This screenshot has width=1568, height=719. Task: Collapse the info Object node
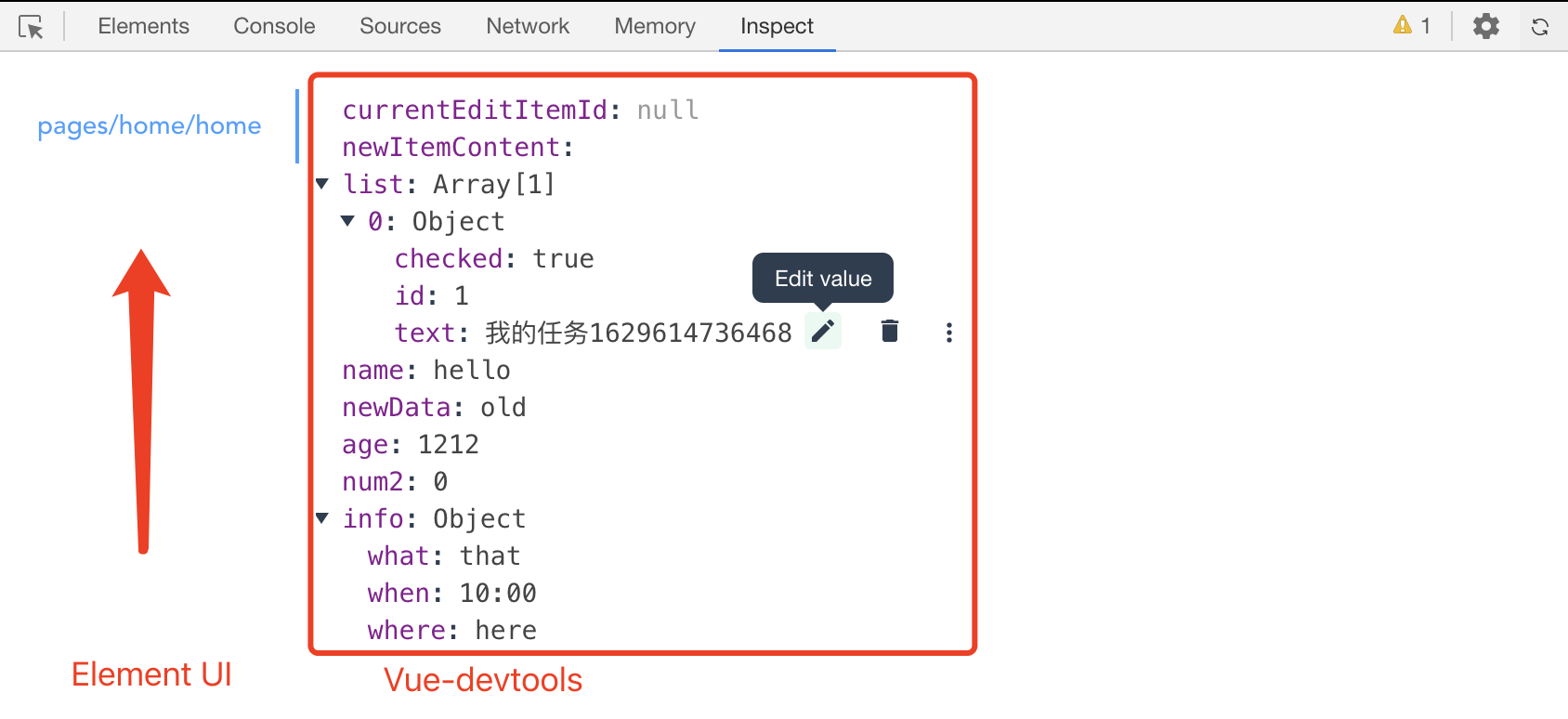tap(322, 518)
